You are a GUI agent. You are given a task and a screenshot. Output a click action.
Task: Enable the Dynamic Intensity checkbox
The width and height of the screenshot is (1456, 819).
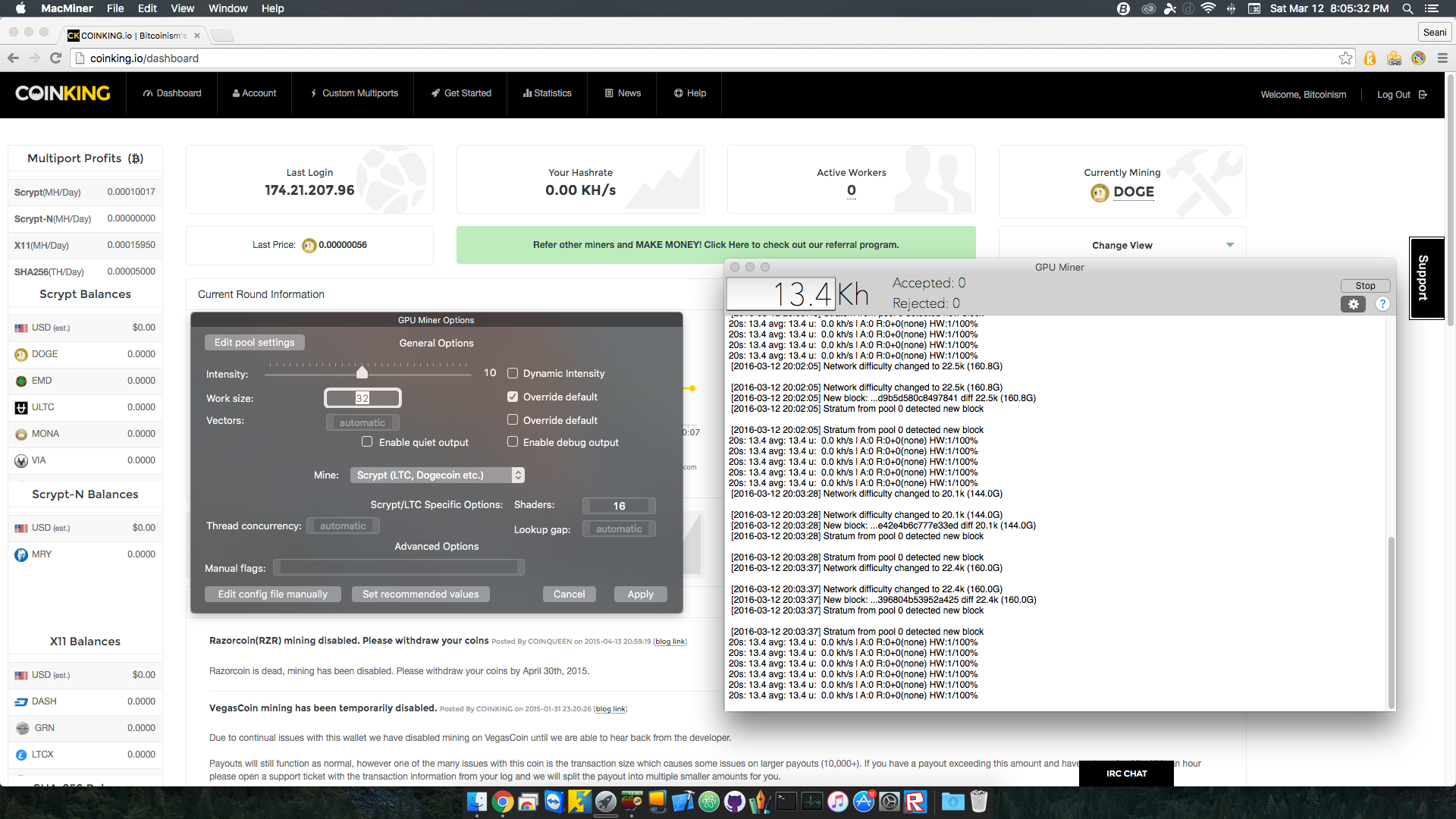tap(513, 373)
